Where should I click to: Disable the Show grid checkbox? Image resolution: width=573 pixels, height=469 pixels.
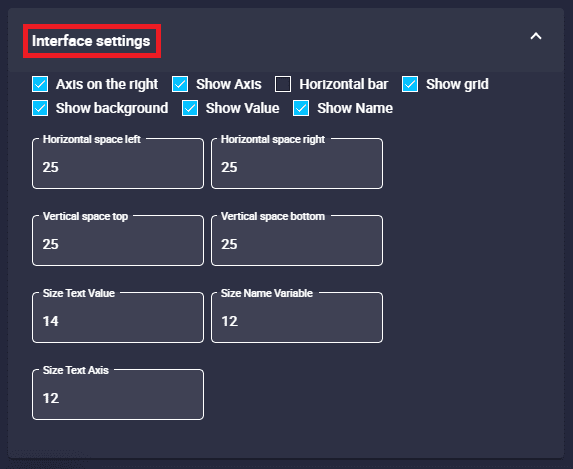pyautogui.click(x=410, y=84)
